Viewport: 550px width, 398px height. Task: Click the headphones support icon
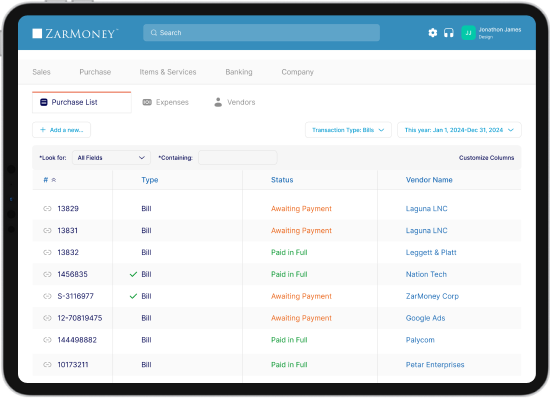(x=449, y=33)
